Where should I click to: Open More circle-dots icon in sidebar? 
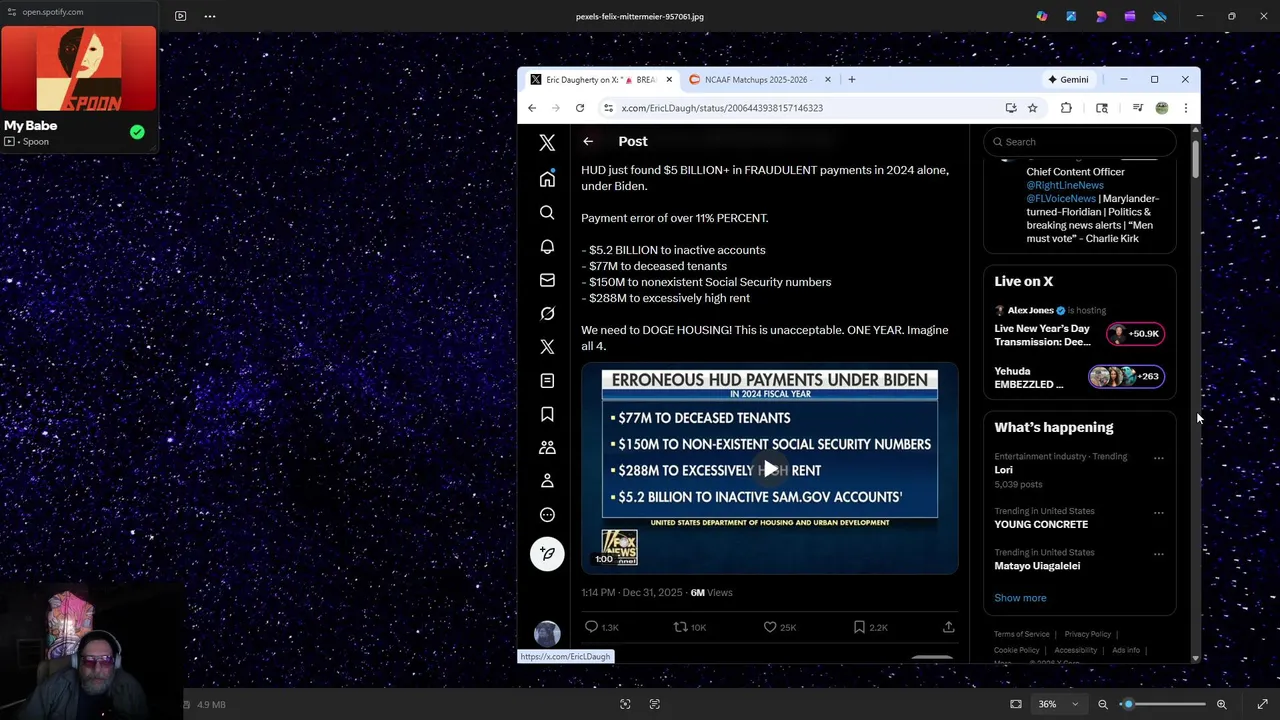pyautogui.click(x=547, y=515)
